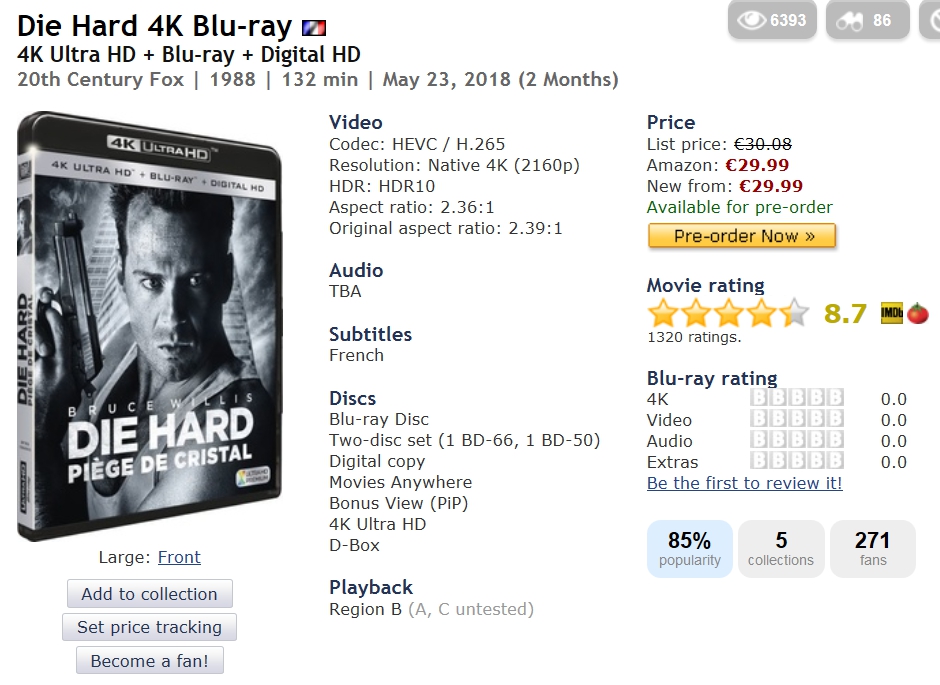Open the Rotten Tomatoes tomato icon
This screenshot has height=685, width=940.
click(x=918, y=313)
